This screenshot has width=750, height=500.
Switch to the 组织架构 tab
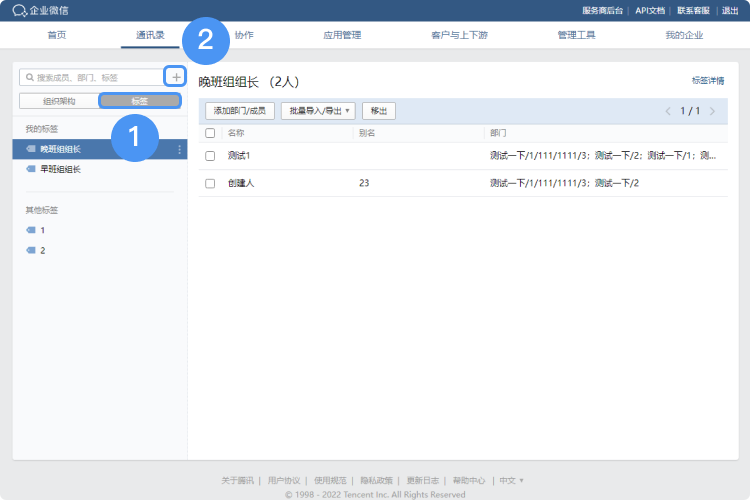tap(58, 101)
